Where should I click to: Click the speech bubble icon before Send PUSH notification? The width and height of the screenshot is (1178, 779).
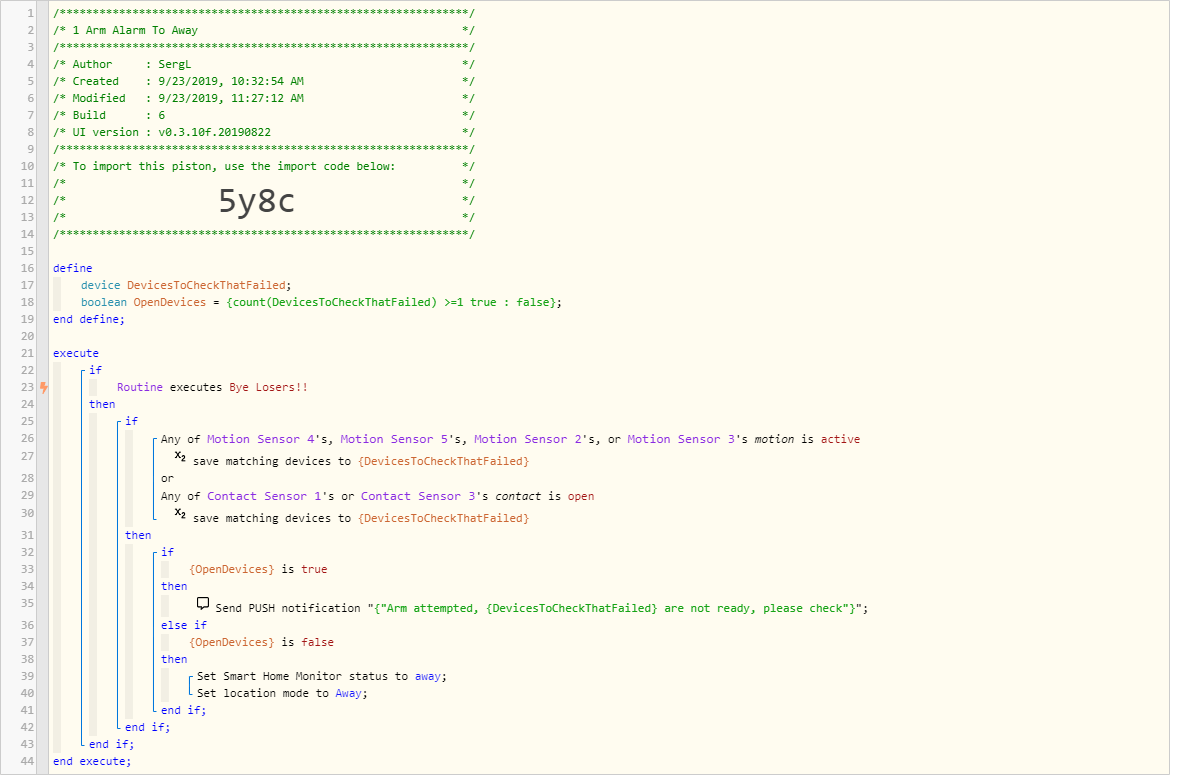click(203, 603)
